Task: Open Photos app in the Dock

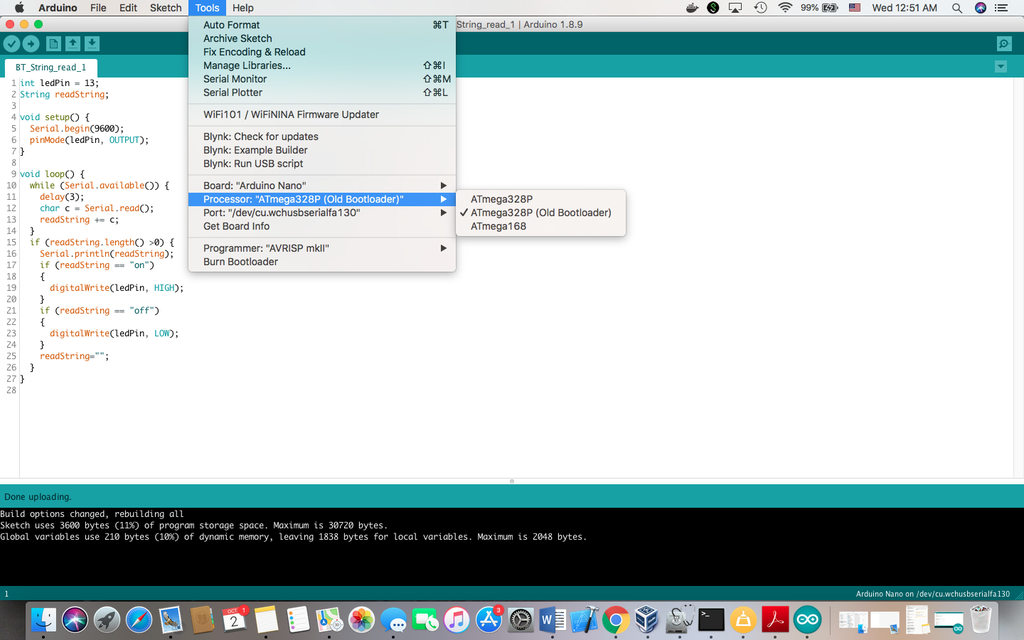Action: (x=361, y=619)
